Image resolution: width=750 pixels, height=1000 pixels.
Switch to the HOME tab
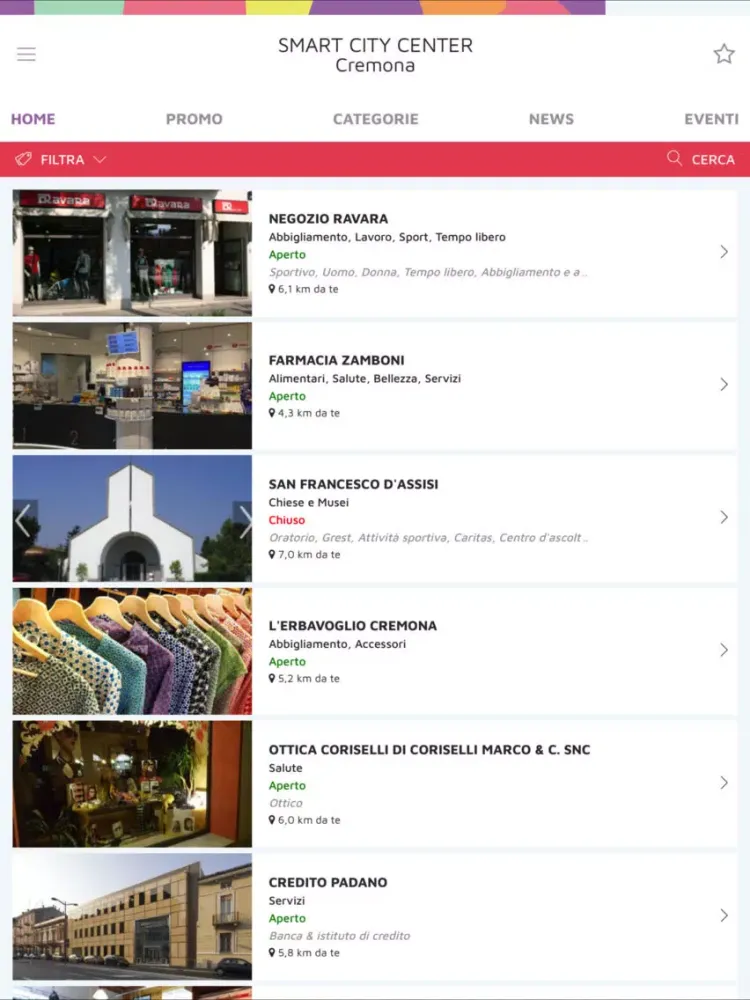[33, 119]
